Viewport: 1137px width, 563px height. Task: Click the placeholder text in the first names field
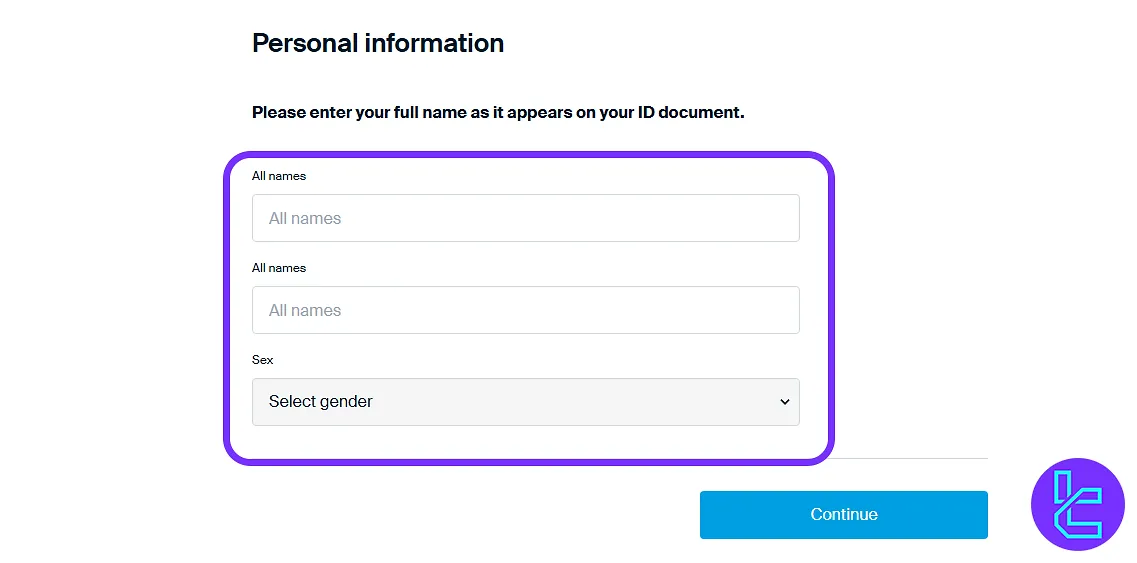tap(305, 218)
